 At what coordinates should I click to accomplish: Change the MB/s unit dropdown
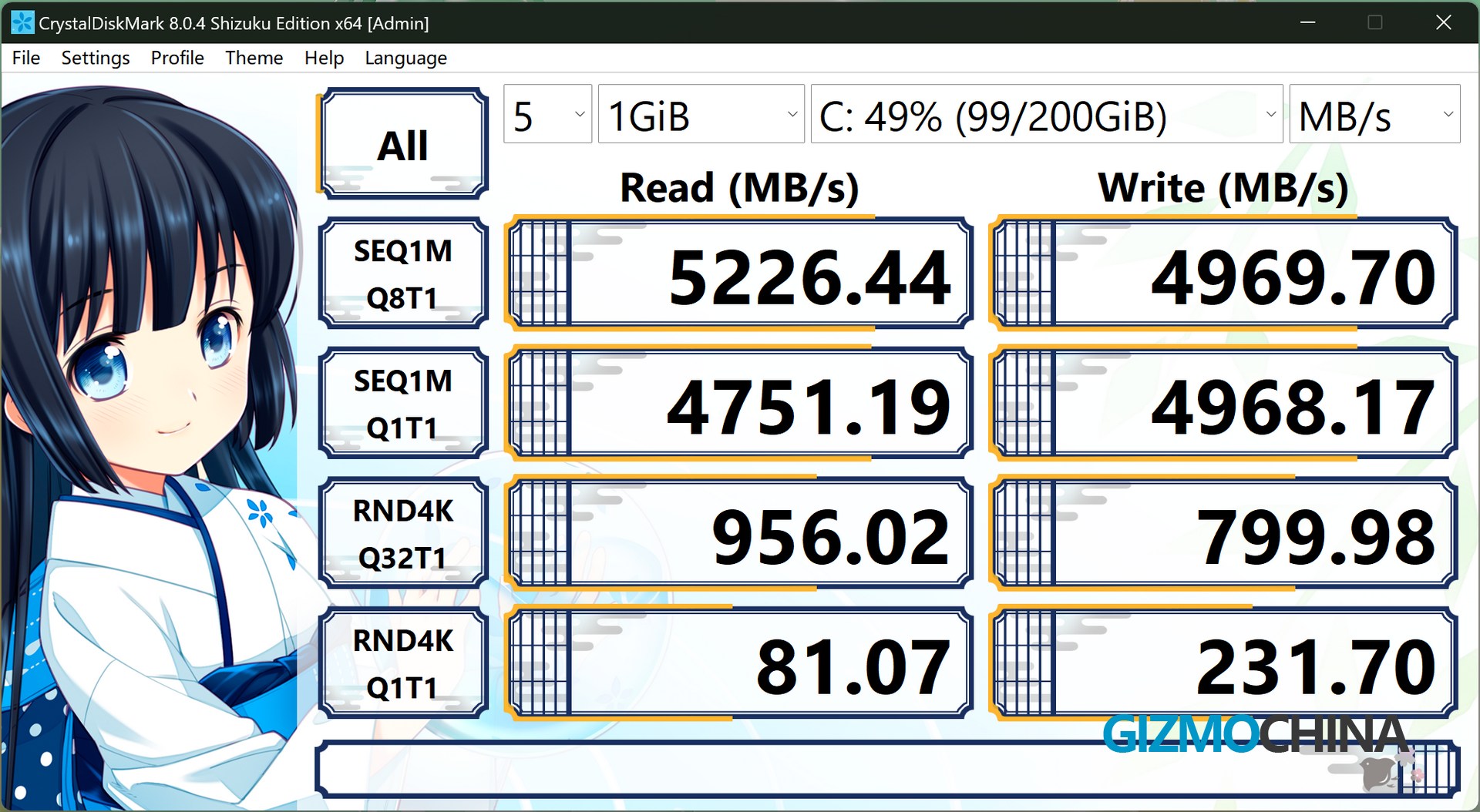coord(1374,115)
